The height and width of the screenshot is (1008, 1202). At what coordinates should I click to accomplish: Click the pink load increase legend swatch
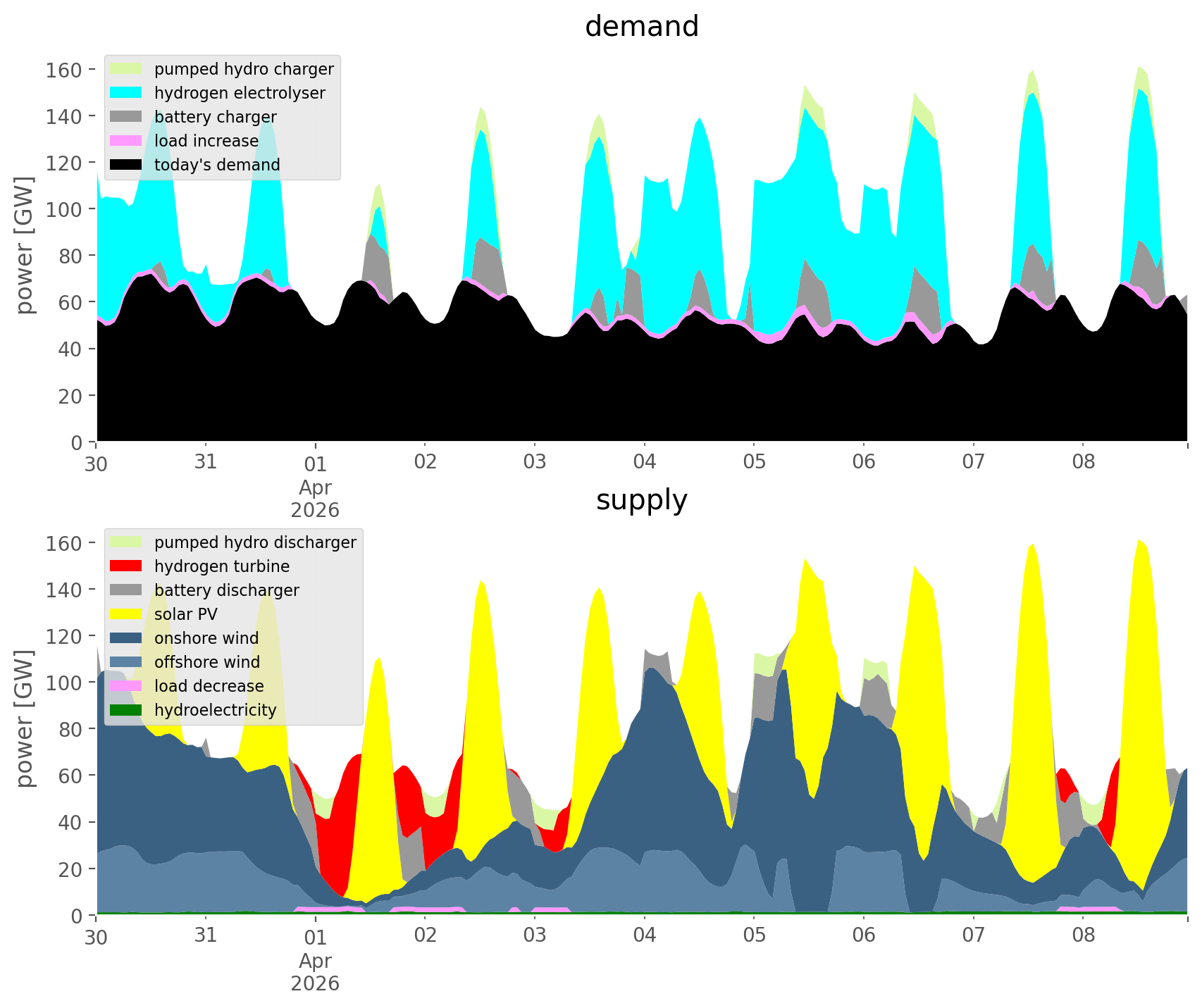click(126, 141)
